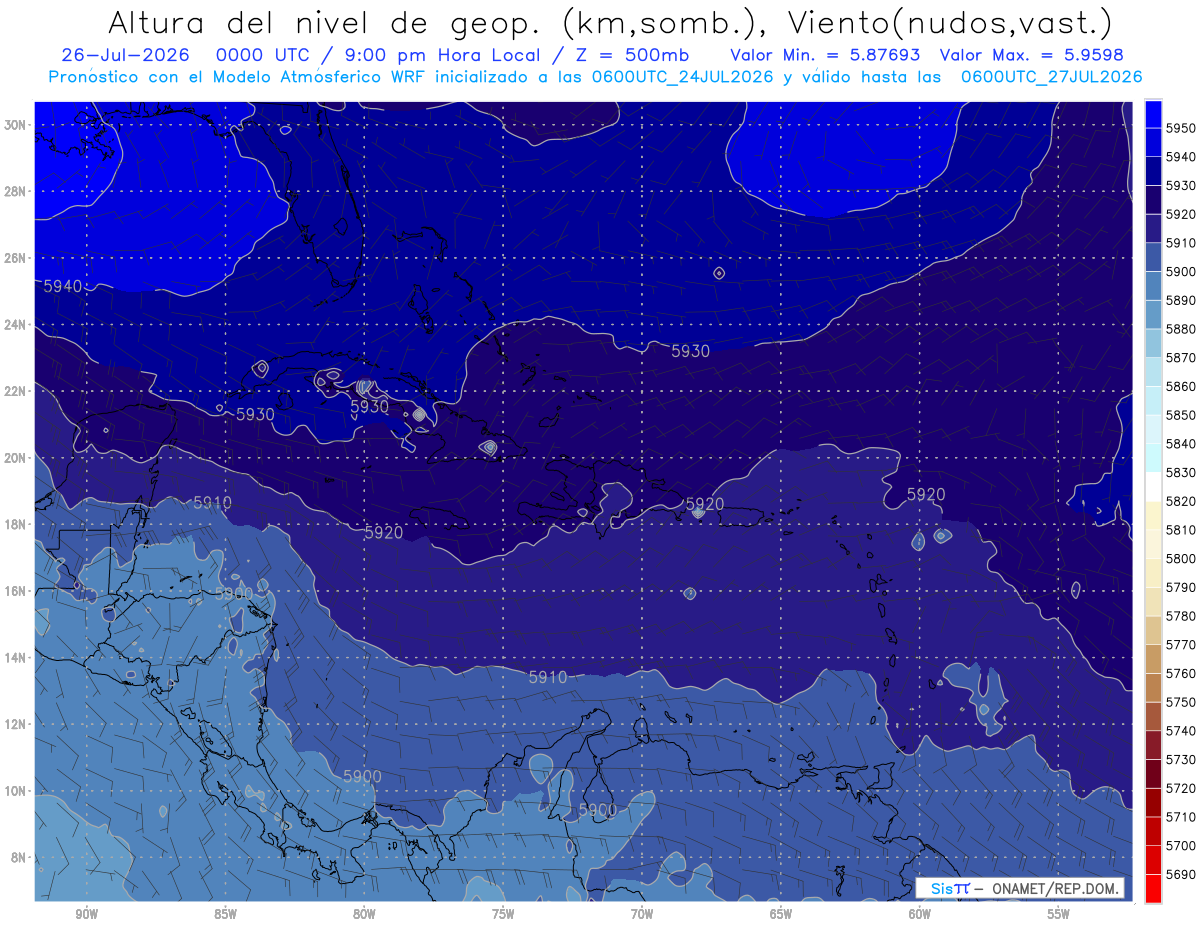Click the 70W longitude axis label
The height and width of the screenshot is (927, 1200).
pyautogui.click(x=642, y=914)
